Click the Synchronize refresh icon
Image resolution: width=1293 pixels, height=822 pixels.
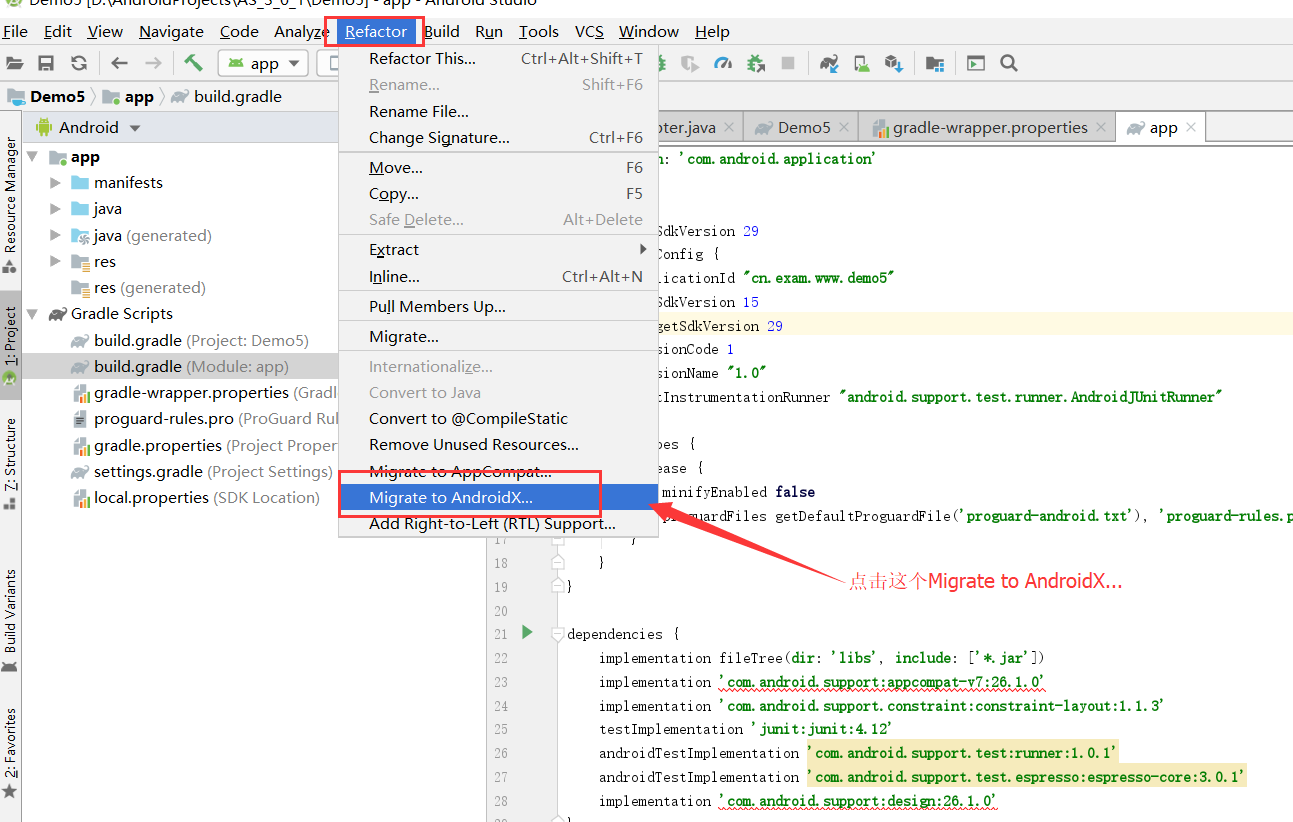[79, 63]
